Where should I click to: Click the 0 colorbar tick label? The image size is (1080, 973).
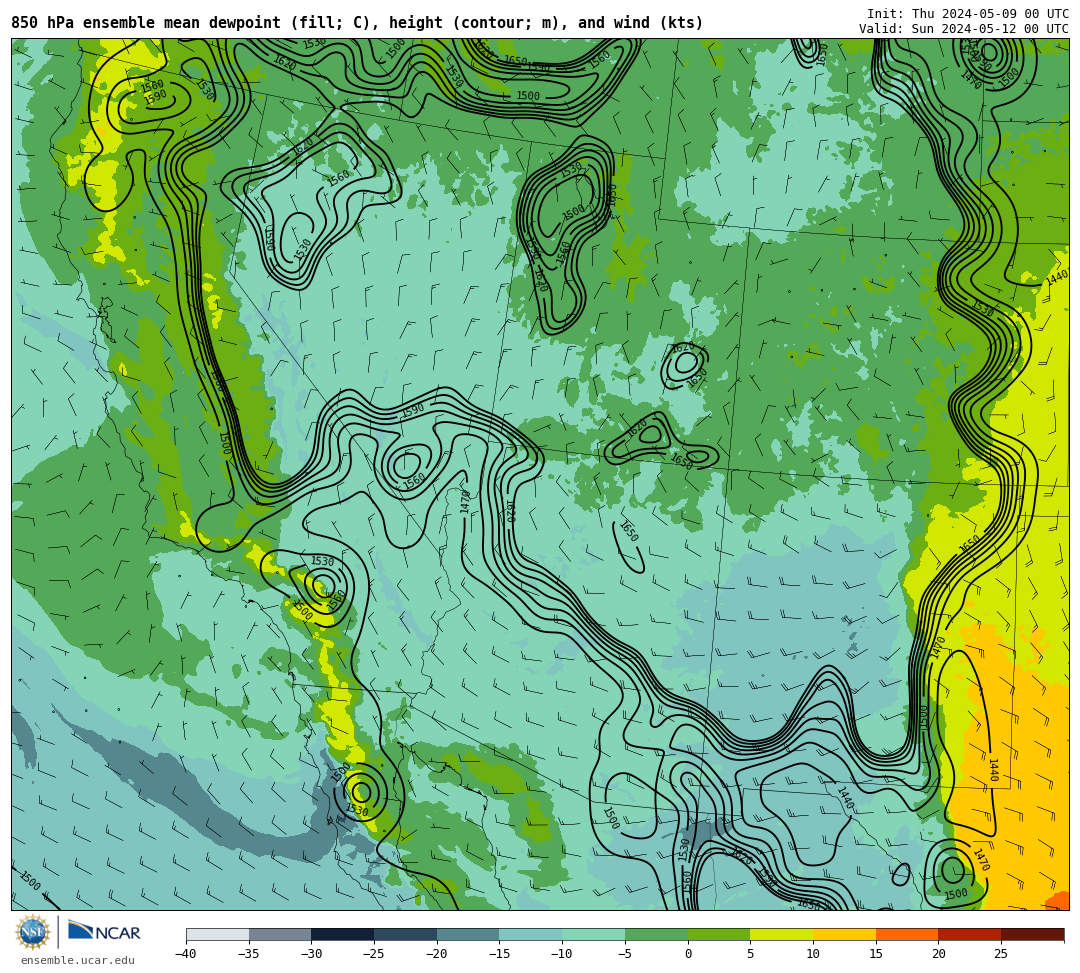688,954
